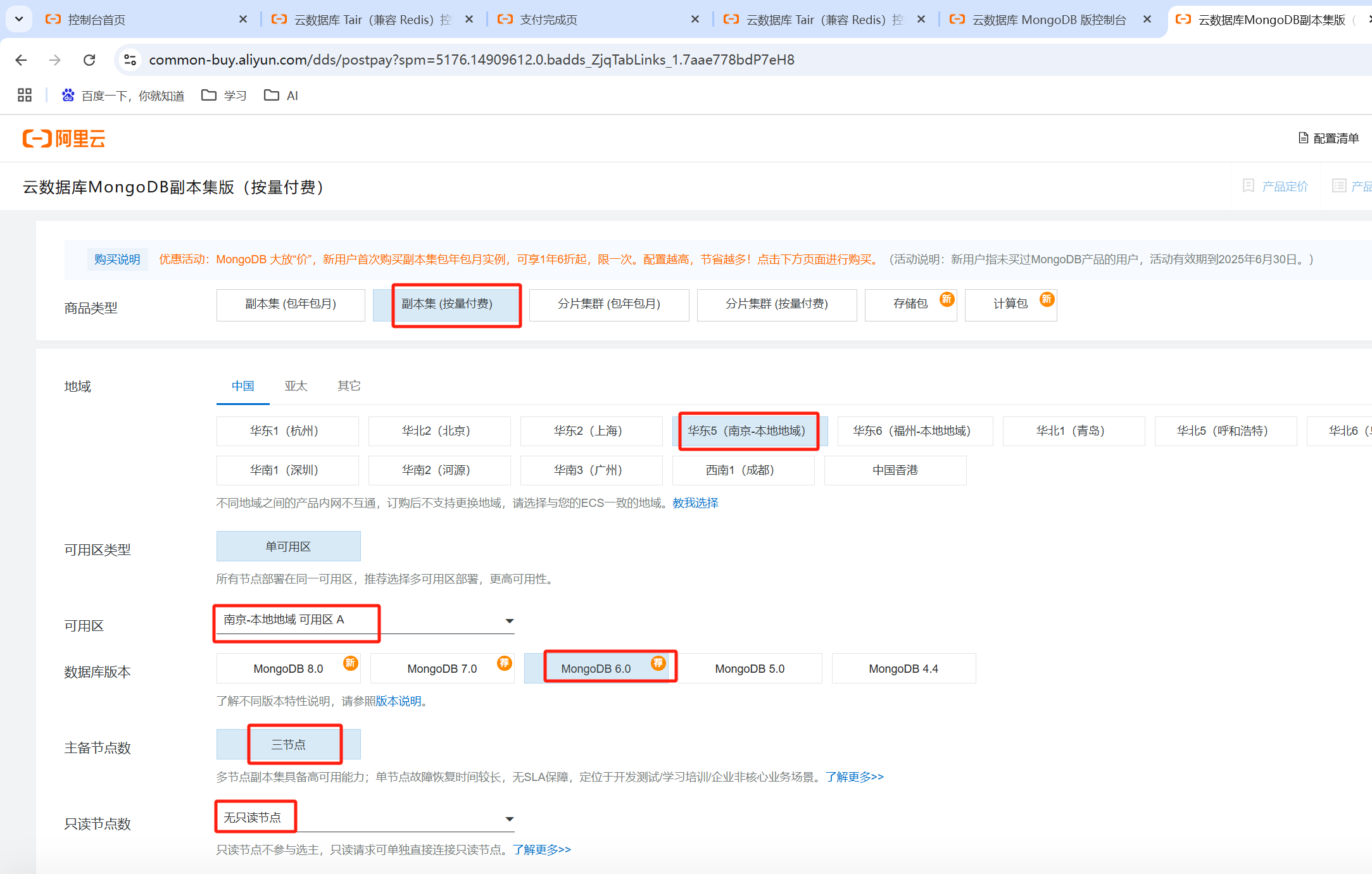
Task: Open the 可用区 dropdown
Action: pos(365,620)
